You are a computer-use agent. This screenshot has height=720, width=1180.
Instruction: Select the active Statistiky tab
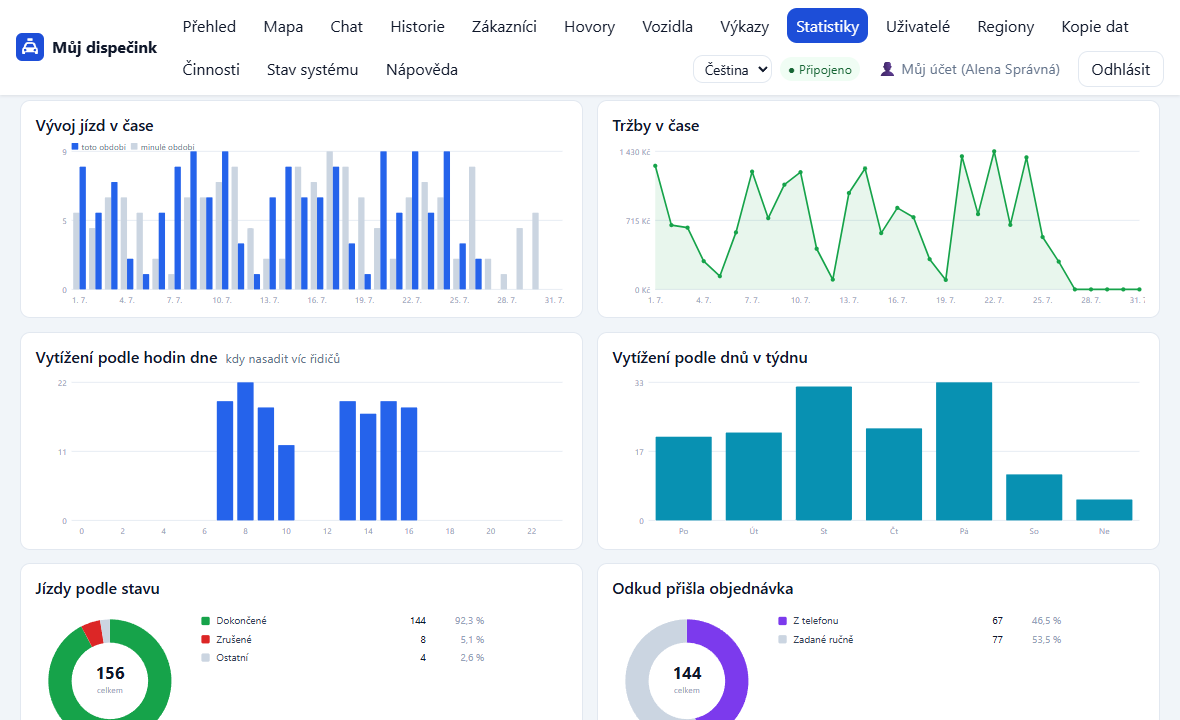(x=827, y=26)
